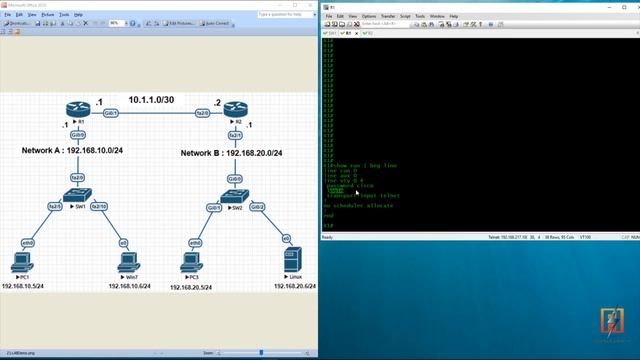Rotate picture right in Picture Manager toolbar
640x360 pixels.
pos(156,23)
